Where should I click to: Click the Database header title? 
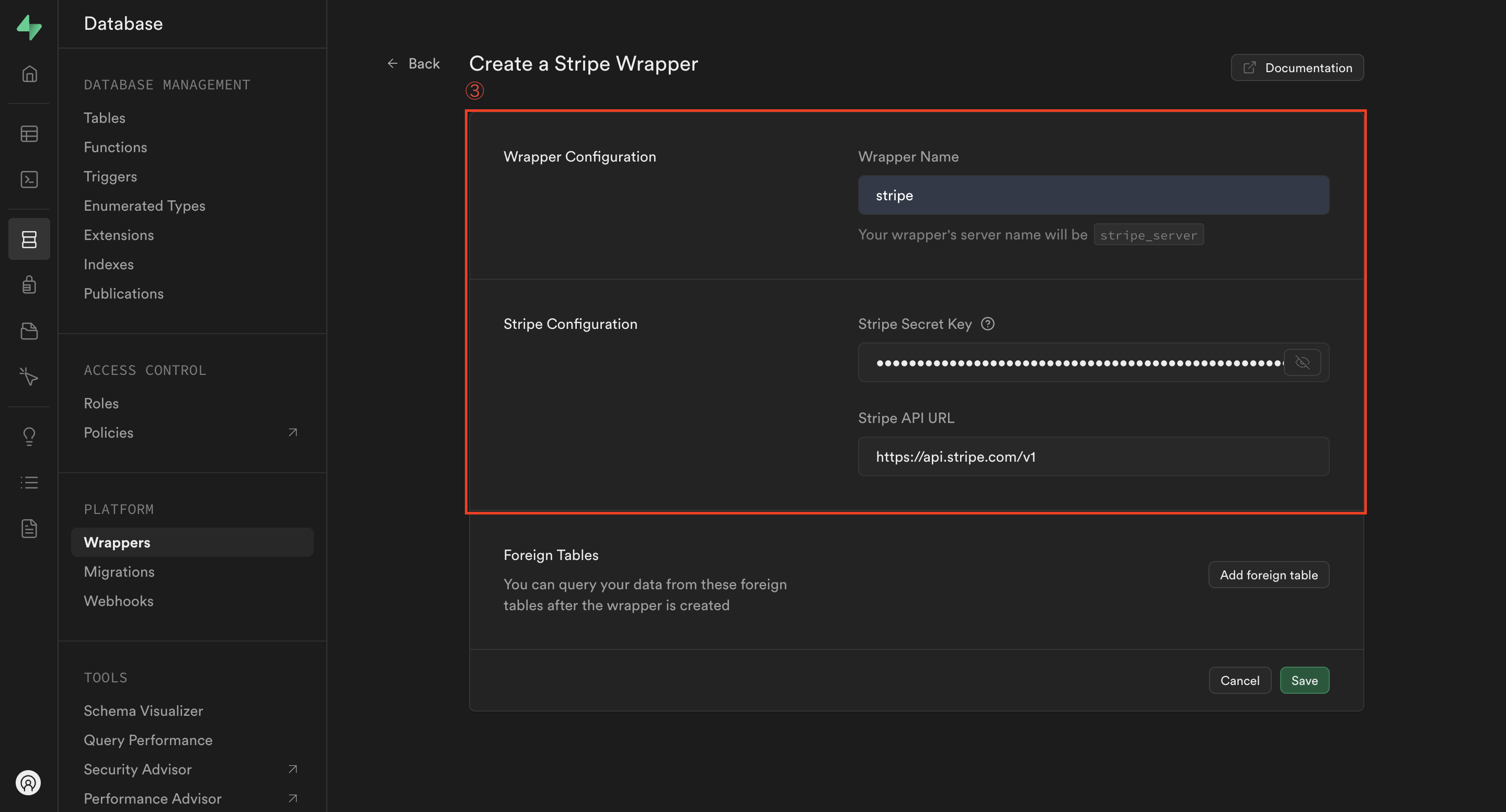point(123,24)
